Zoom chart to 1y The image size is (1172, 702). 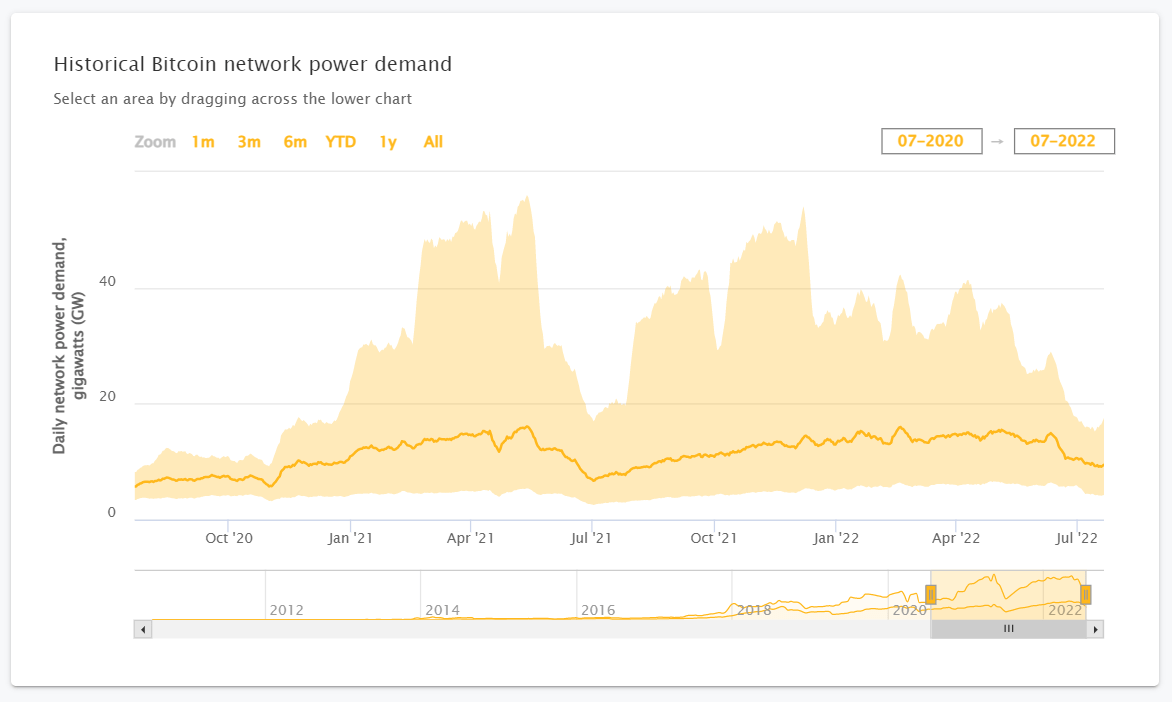[x=388, y=142]
